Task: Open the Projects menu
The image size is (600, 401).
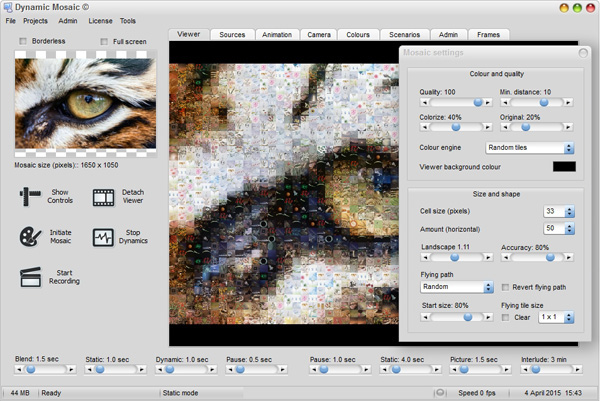Action: point(35,20)
